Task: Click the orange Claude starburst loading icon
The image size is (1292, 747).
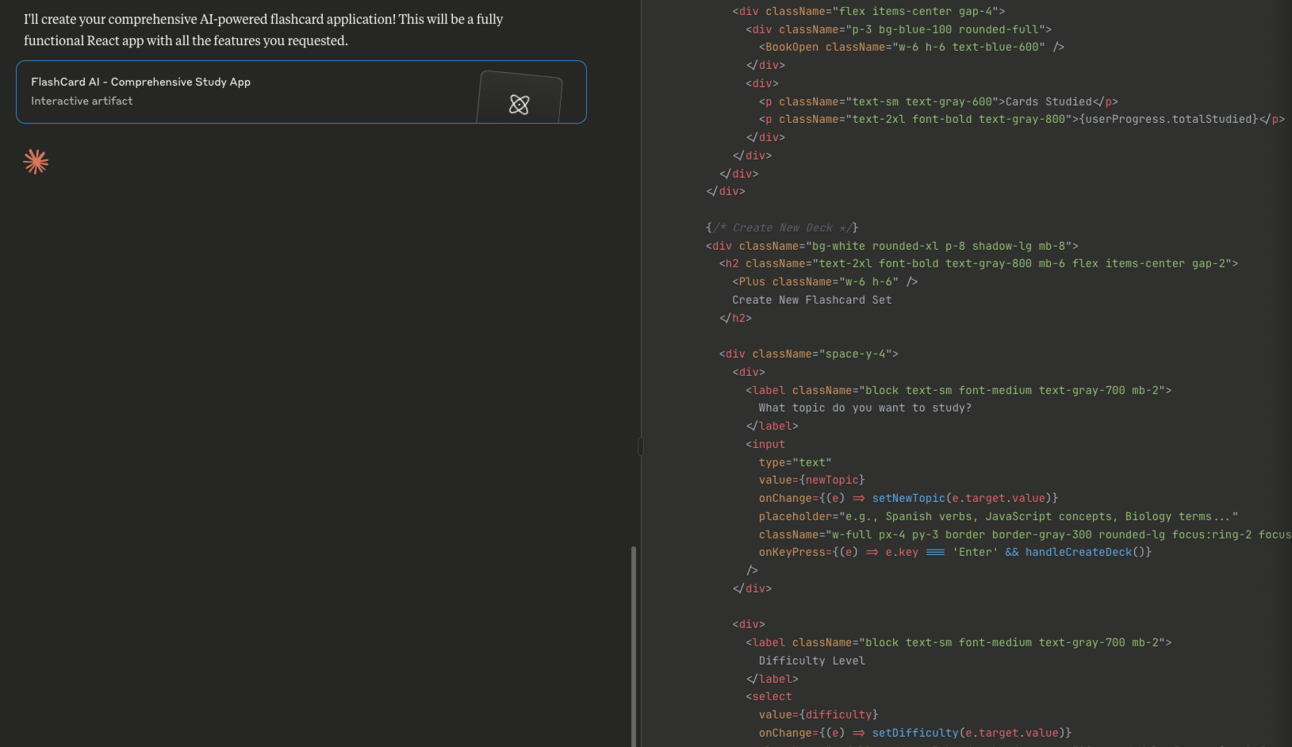Action: point(36,162)
